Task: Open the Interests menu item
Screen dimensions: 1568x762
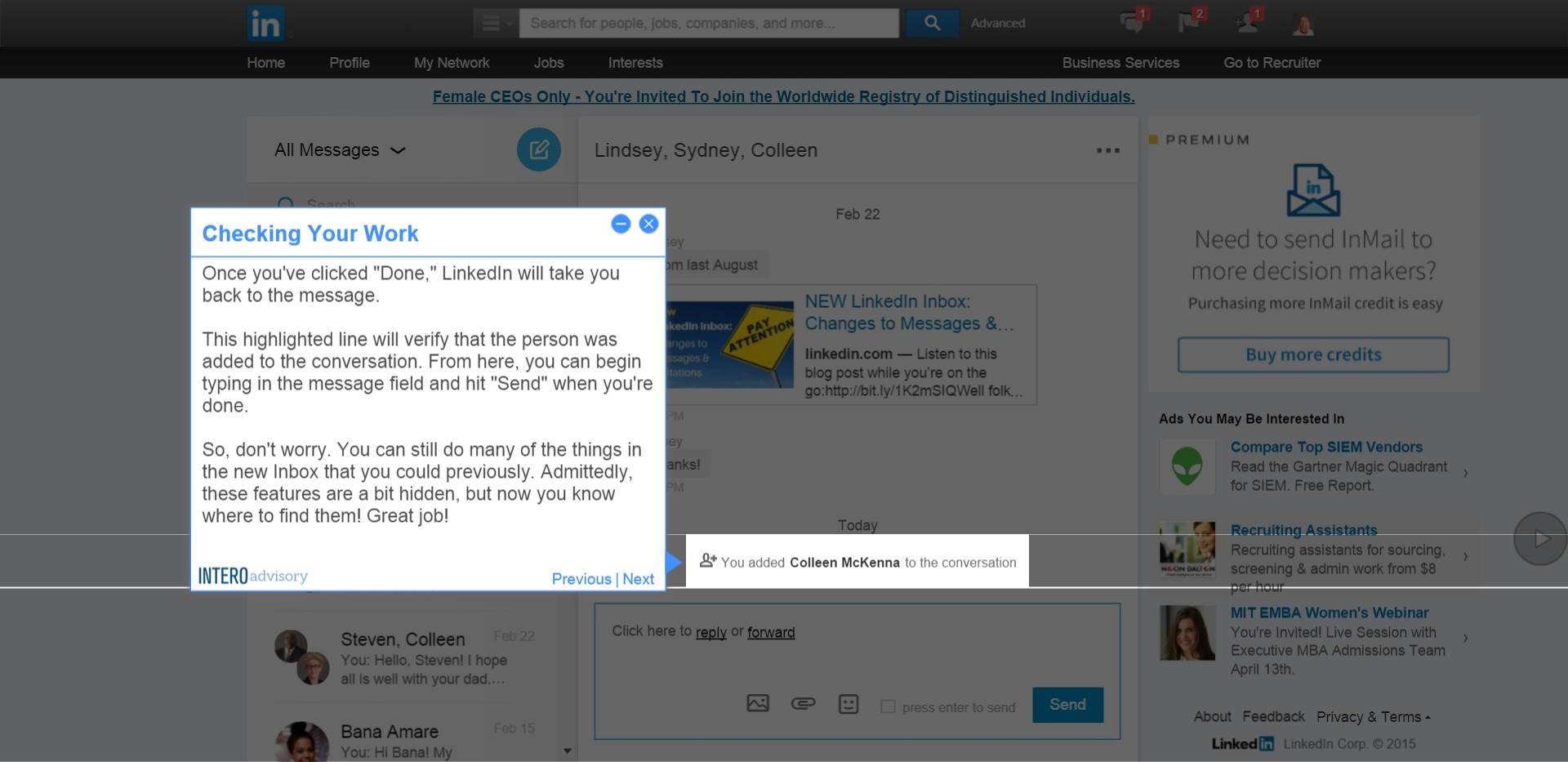Action: (x=635, y=63)
